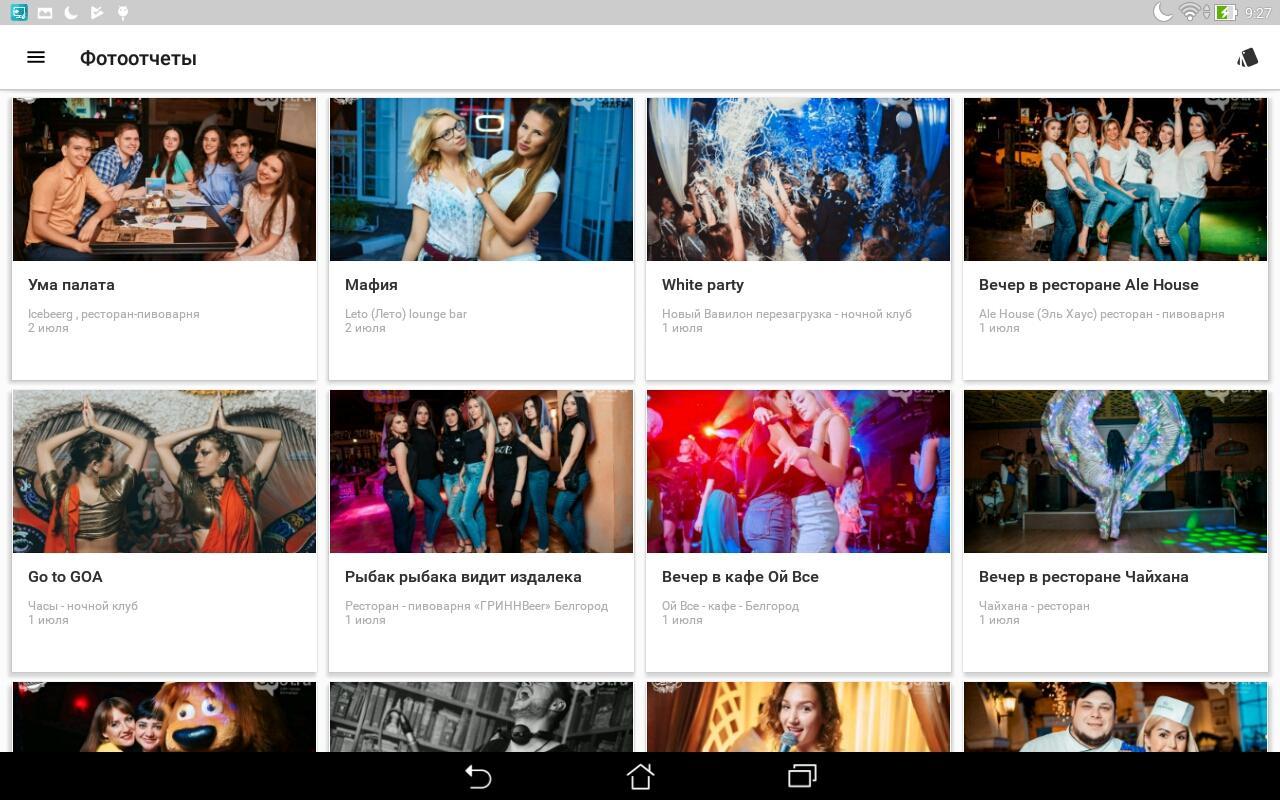Tap the Wi-Fi status icon

pos(1189,12)
